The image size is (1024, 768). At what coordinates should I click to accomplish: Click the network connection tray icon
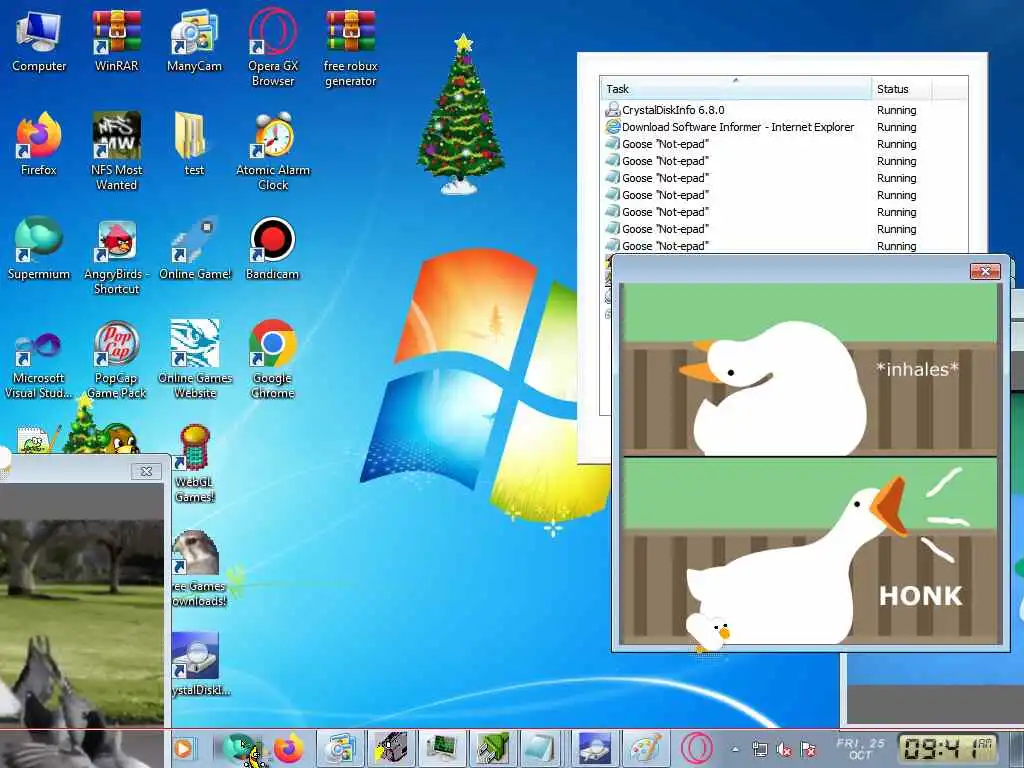760,750
